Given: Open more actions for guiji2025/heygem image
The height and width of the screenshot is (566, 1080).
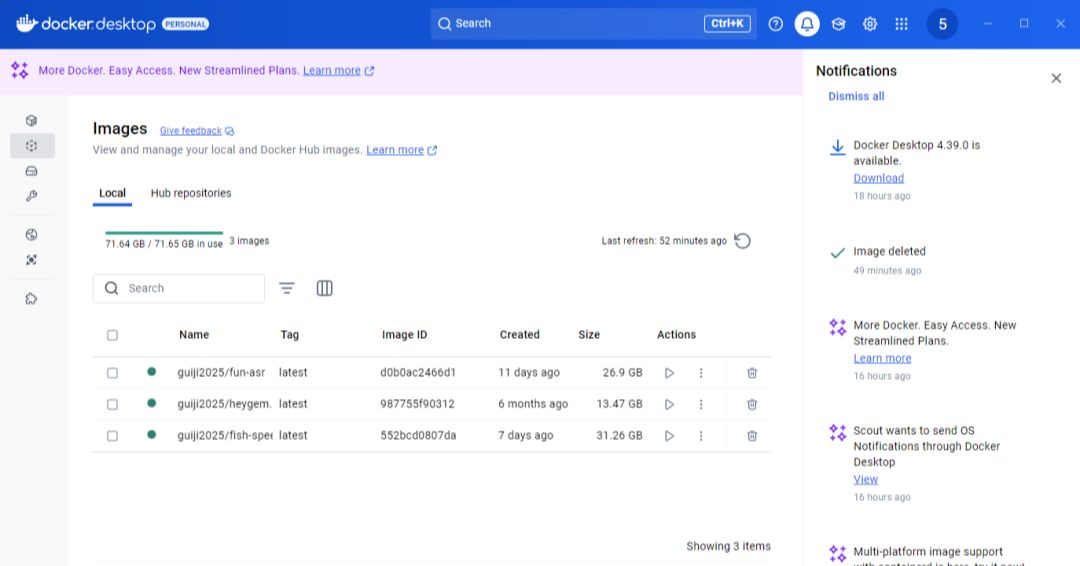Looking at the screenshot, I should 701,404.
